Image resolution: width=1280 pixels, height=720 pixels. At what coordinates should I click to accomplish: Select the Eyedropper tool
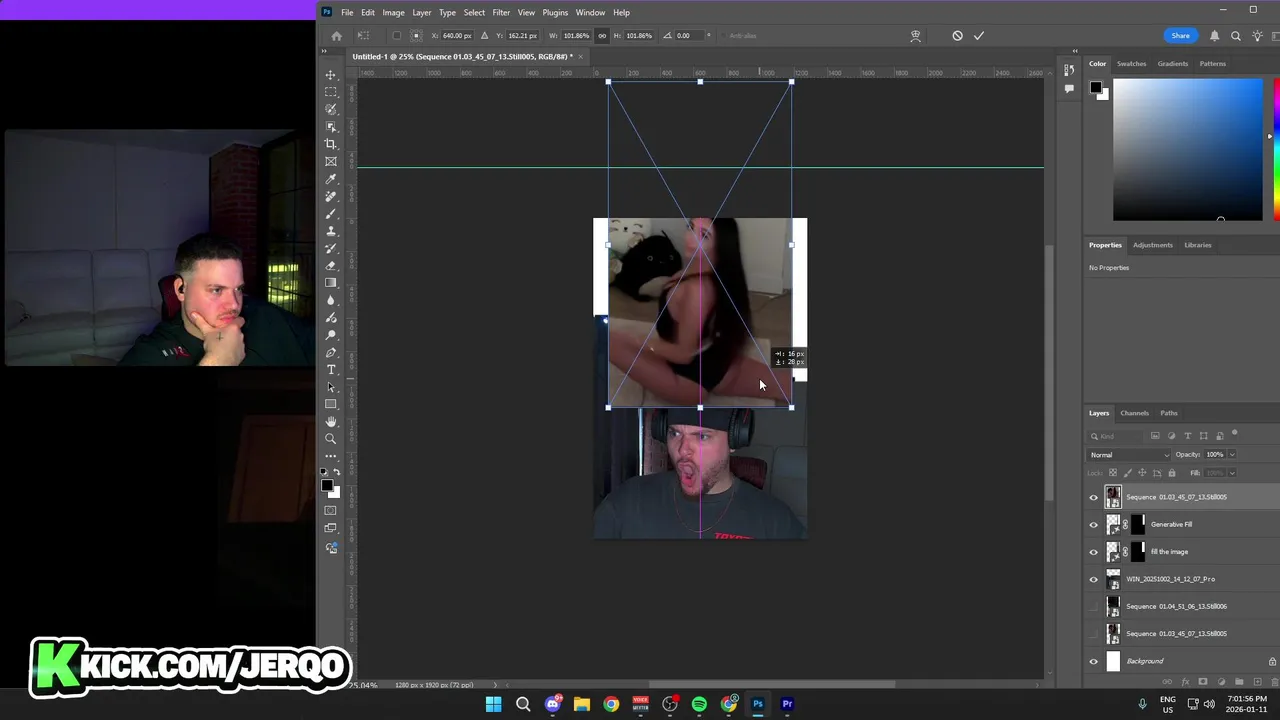point(331,179)
